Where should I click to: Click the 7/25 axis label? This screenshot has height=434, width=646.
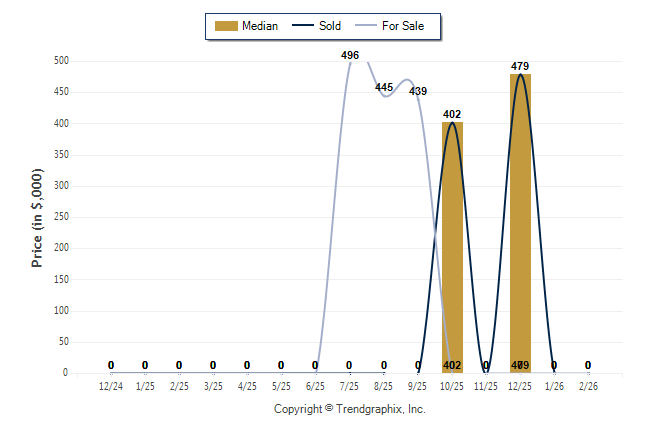tap(350, 385)
